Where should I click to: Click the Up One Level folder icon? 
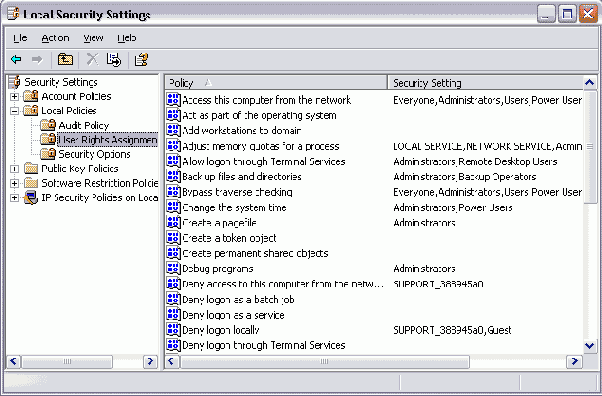[x=65, y=60]
